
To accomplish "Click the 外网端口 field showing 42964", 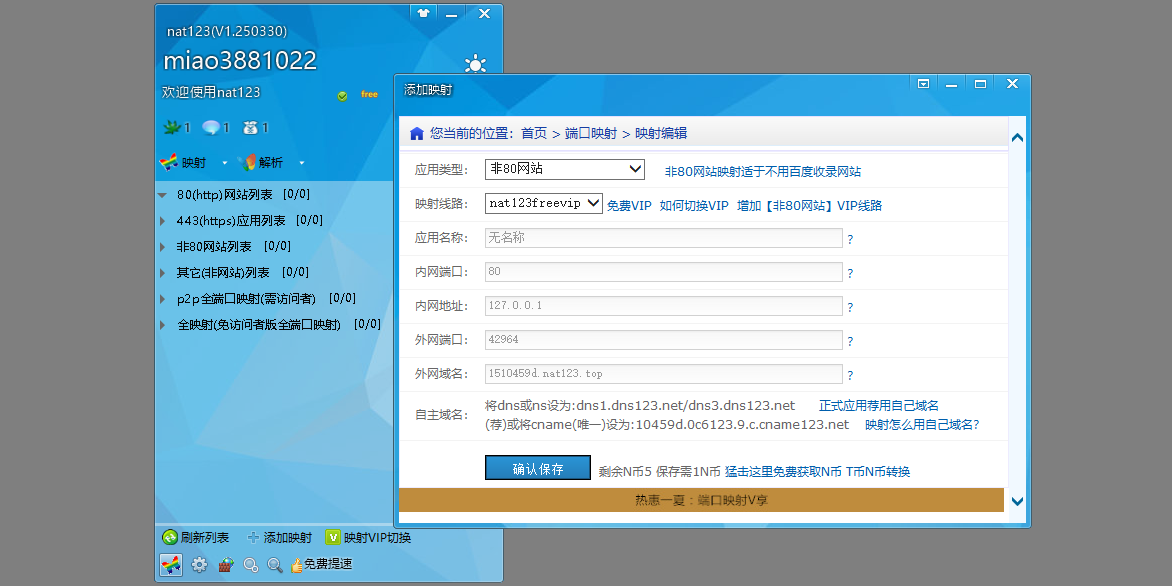I will tap(664, 340).
